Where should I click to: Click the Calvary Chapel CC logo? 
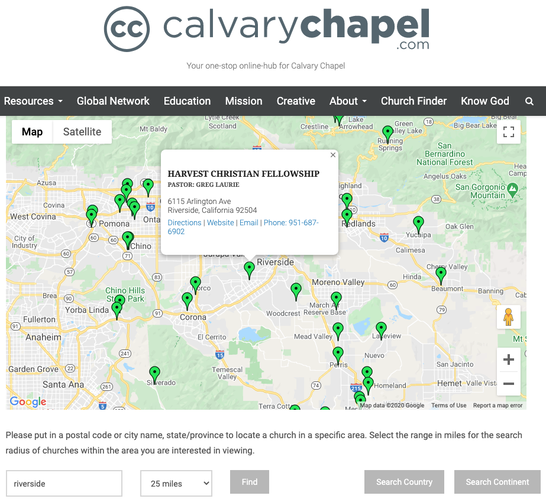127,29
